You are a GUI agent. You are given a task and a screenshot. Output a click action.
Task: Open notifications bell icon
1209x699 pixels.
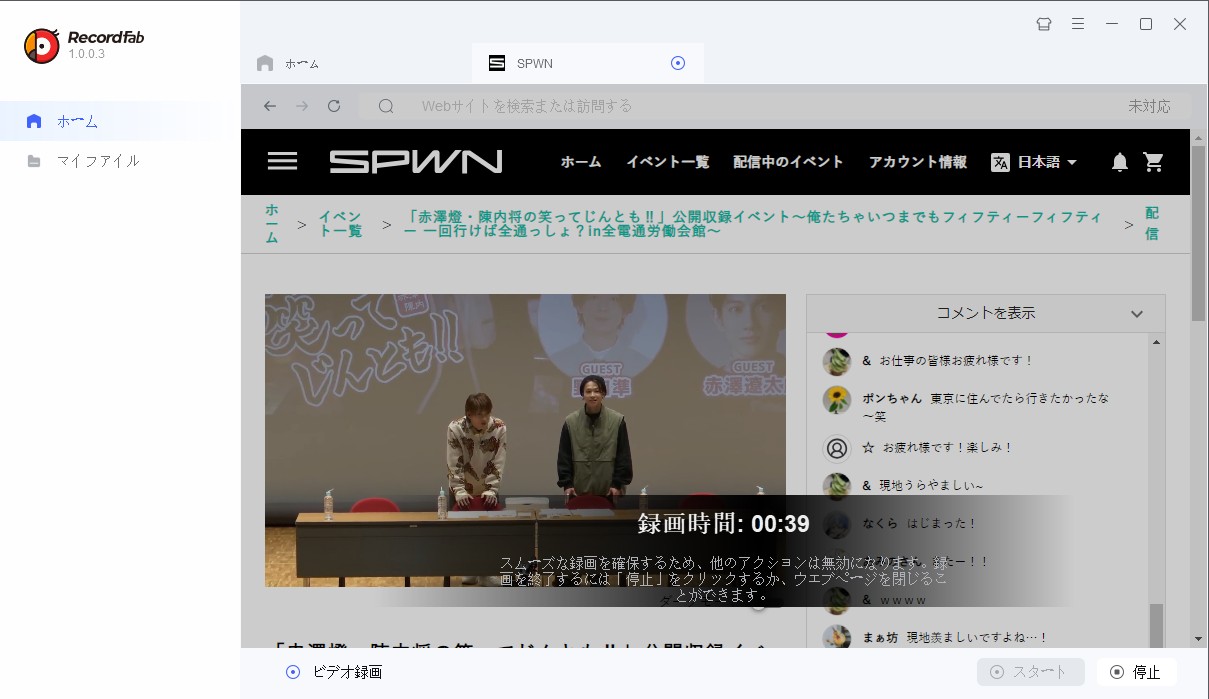1120,162
